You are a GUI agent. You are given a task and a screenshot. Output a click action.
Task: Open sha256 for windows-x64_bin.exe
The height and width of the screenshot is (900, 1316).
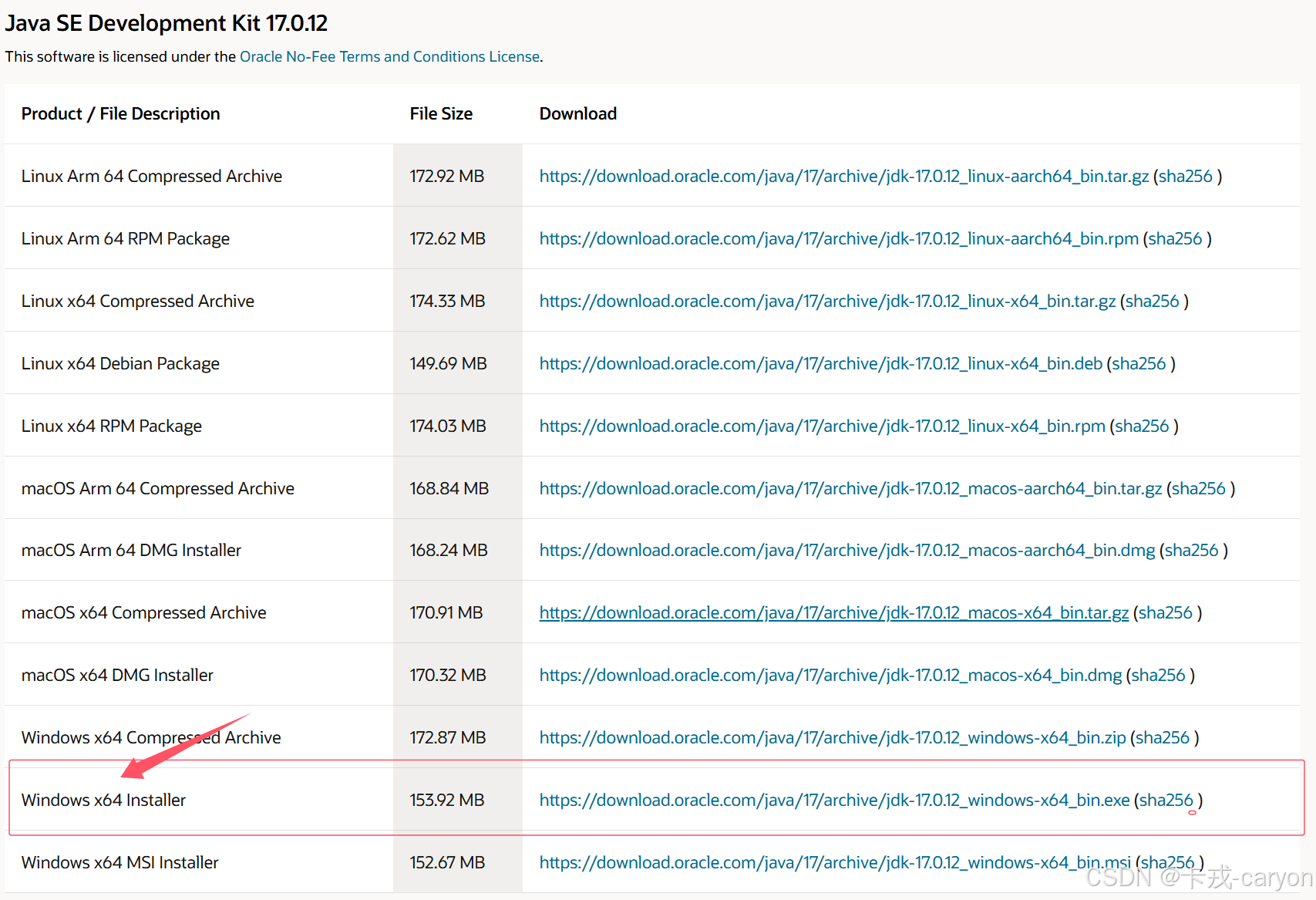(1166, 800)
